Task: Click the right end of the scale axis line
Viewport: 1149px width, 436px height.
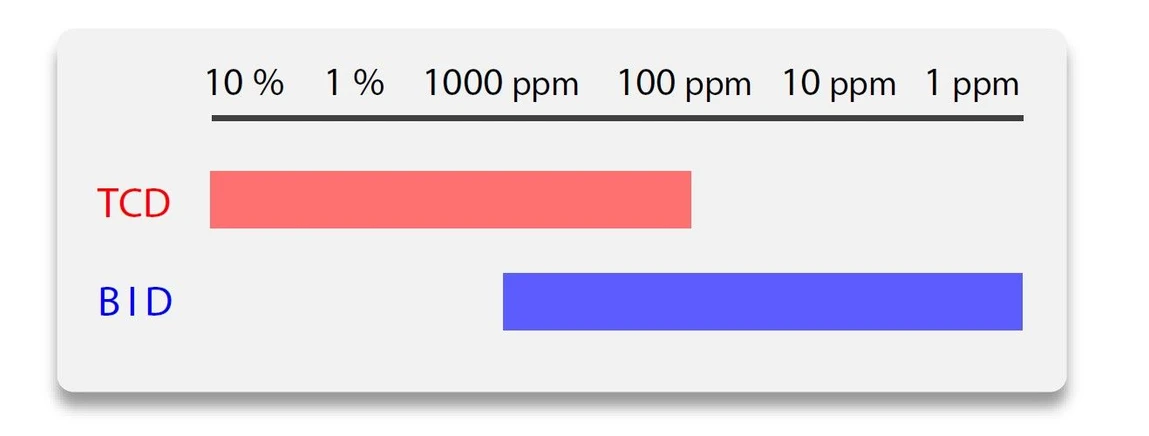Action: pyautogui.click(x=1019, y=119)
